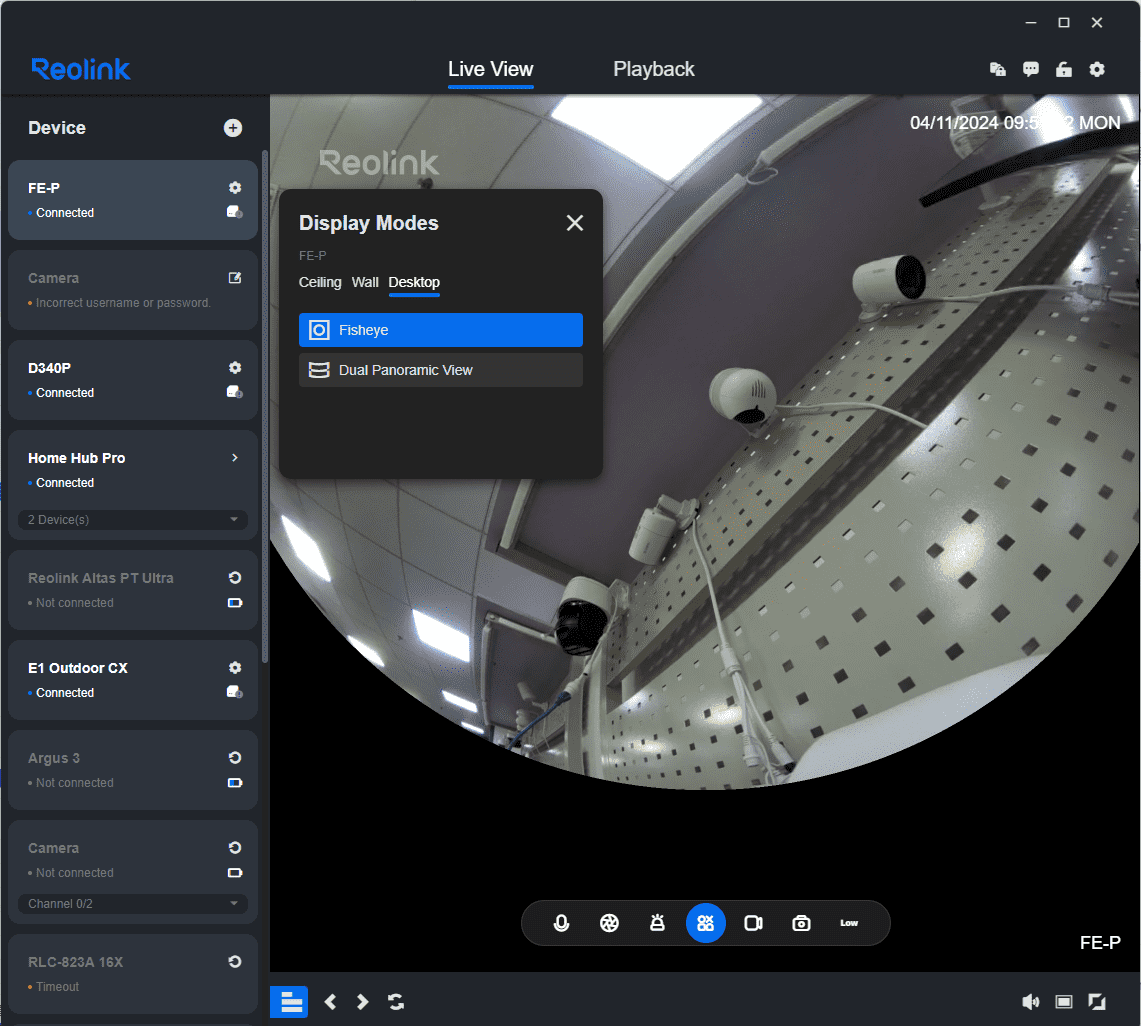The width and height of the screenshot is (1141, 1026).
Task: Click the "Not connected" status under Argus 3
Action: pyautogui.click(x=75, y=783)
